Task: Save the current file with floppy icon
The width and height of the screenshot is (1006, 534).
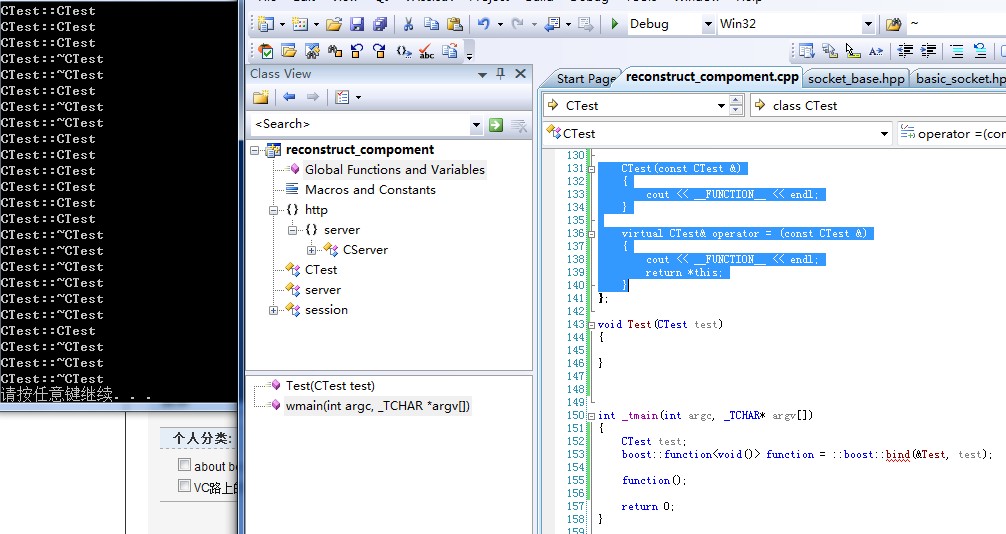Action: [x=357, y=24]
